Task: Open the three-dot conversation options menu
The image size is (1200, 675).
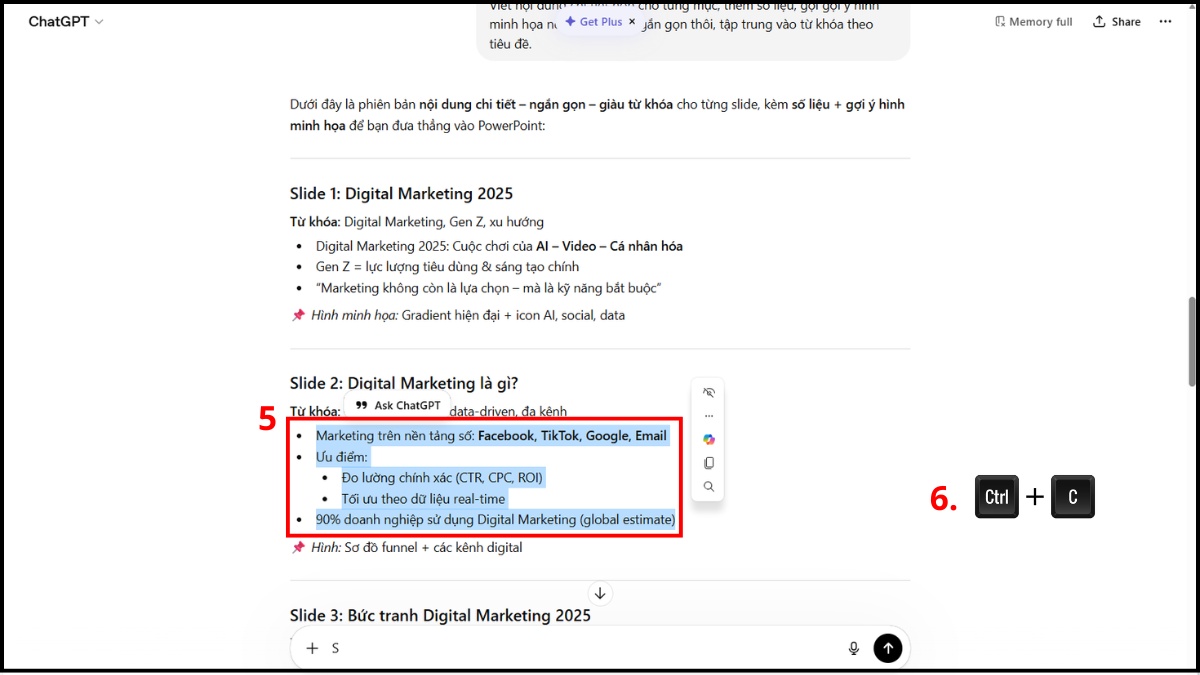Action: click(x=1165, y=22)
